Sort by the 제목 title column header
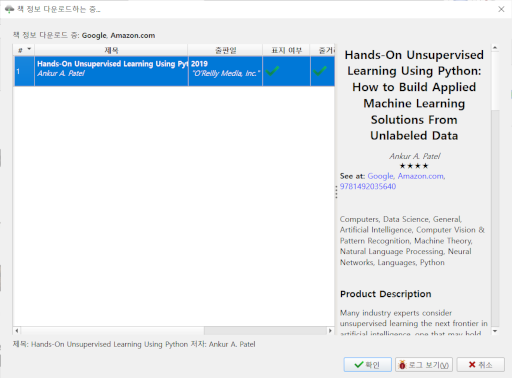This screenshot has width=512, height=378. (111, 50)
